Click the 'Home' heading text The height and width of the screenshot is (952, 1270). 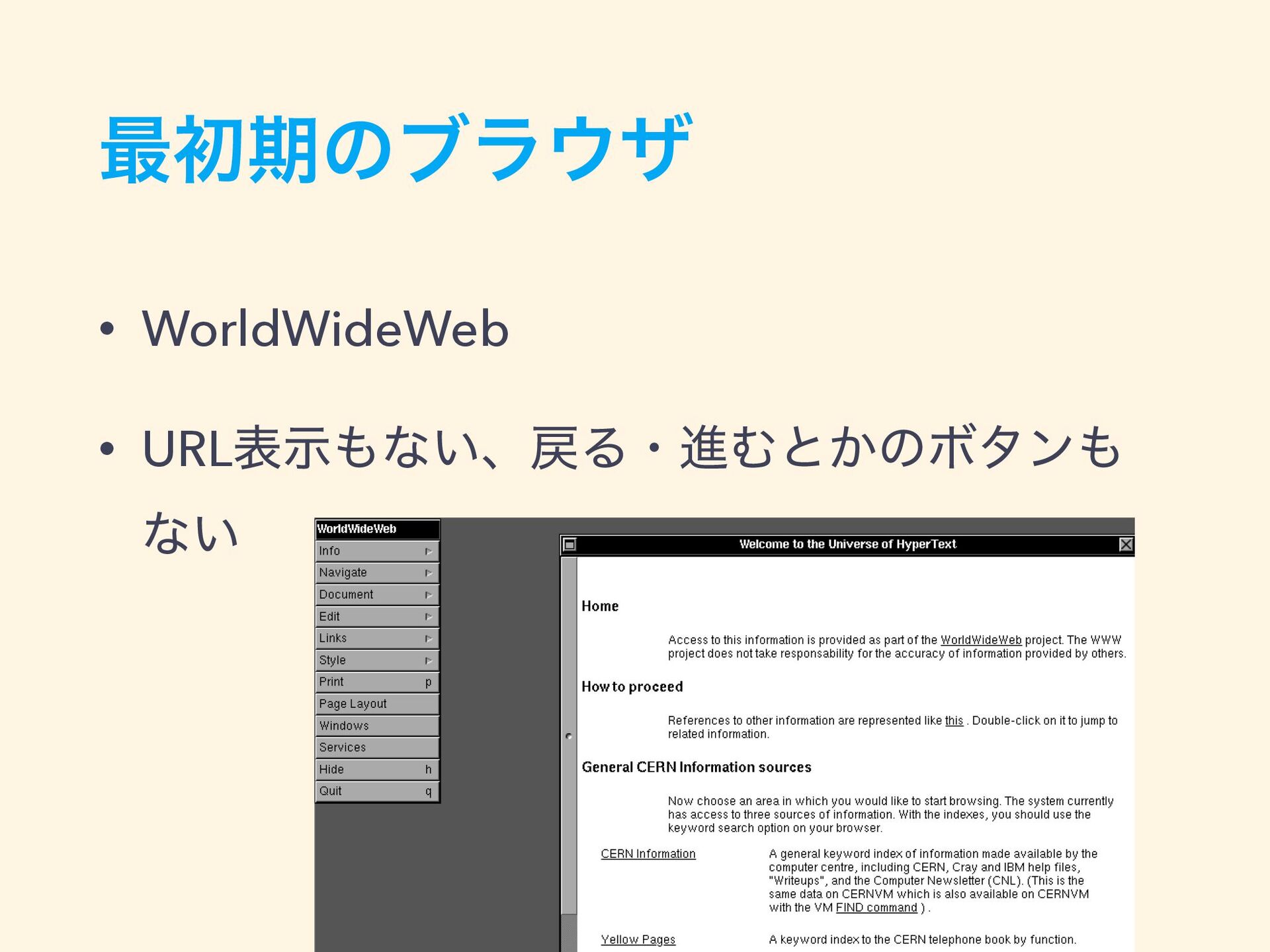point(600,606)
